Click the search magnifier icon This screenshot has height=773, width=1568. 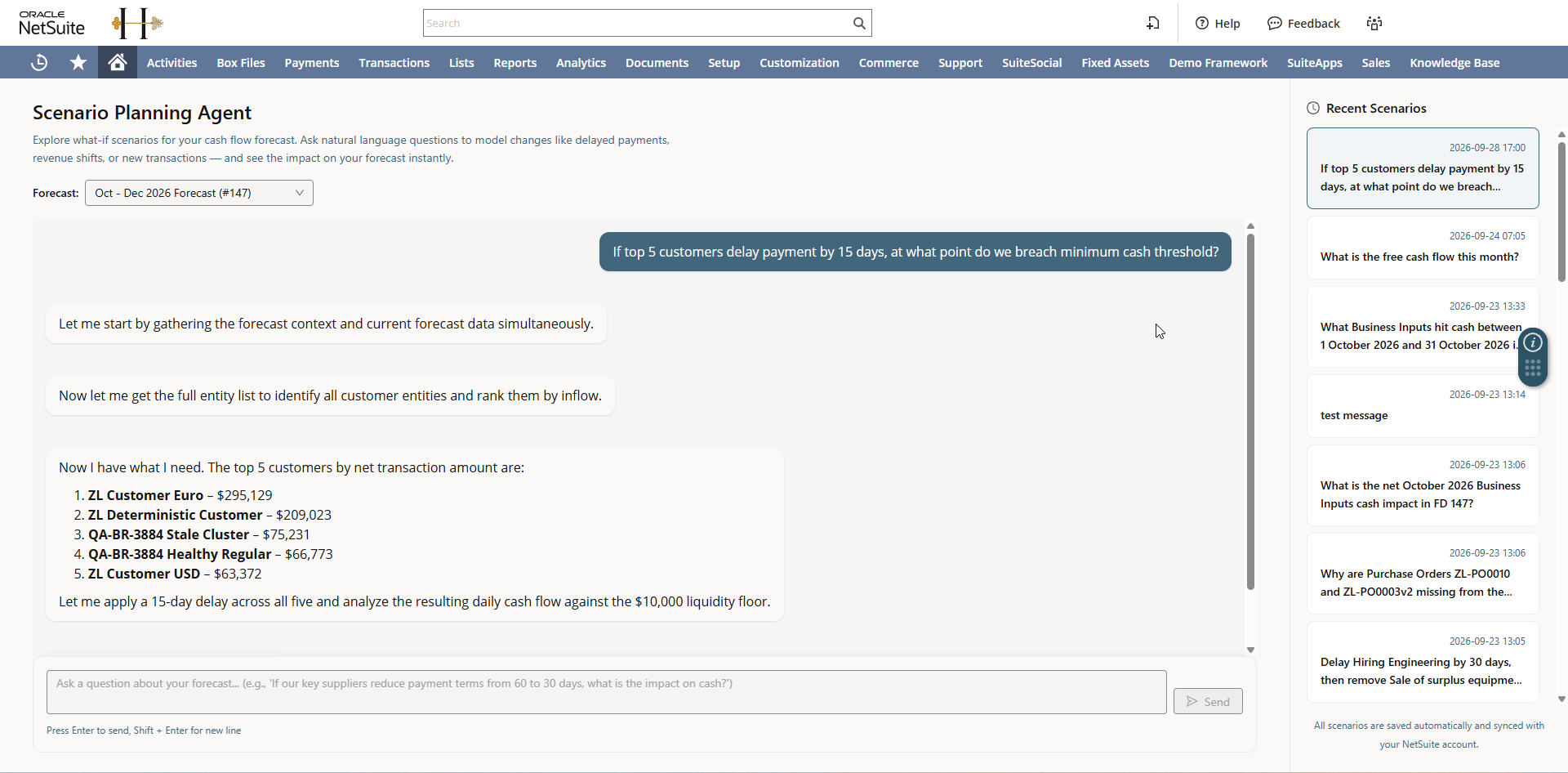(859, 23)
